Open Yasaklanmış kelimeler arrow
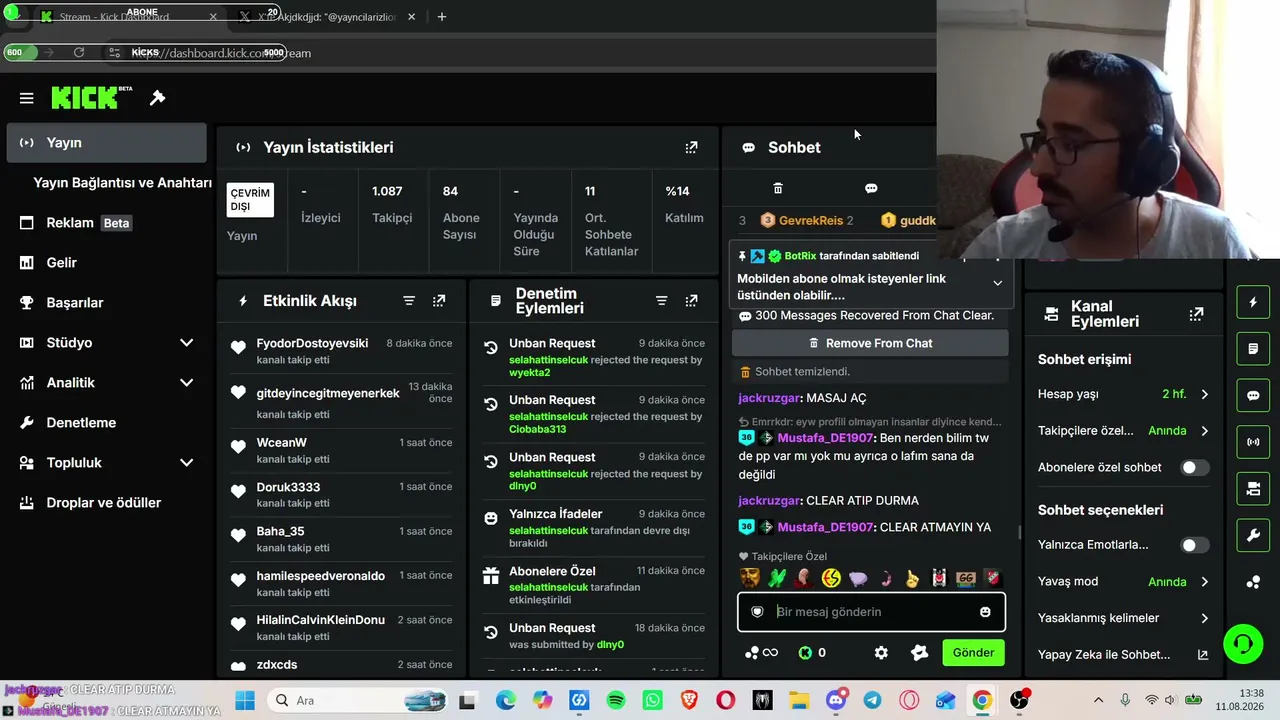 coord(1204,618)
